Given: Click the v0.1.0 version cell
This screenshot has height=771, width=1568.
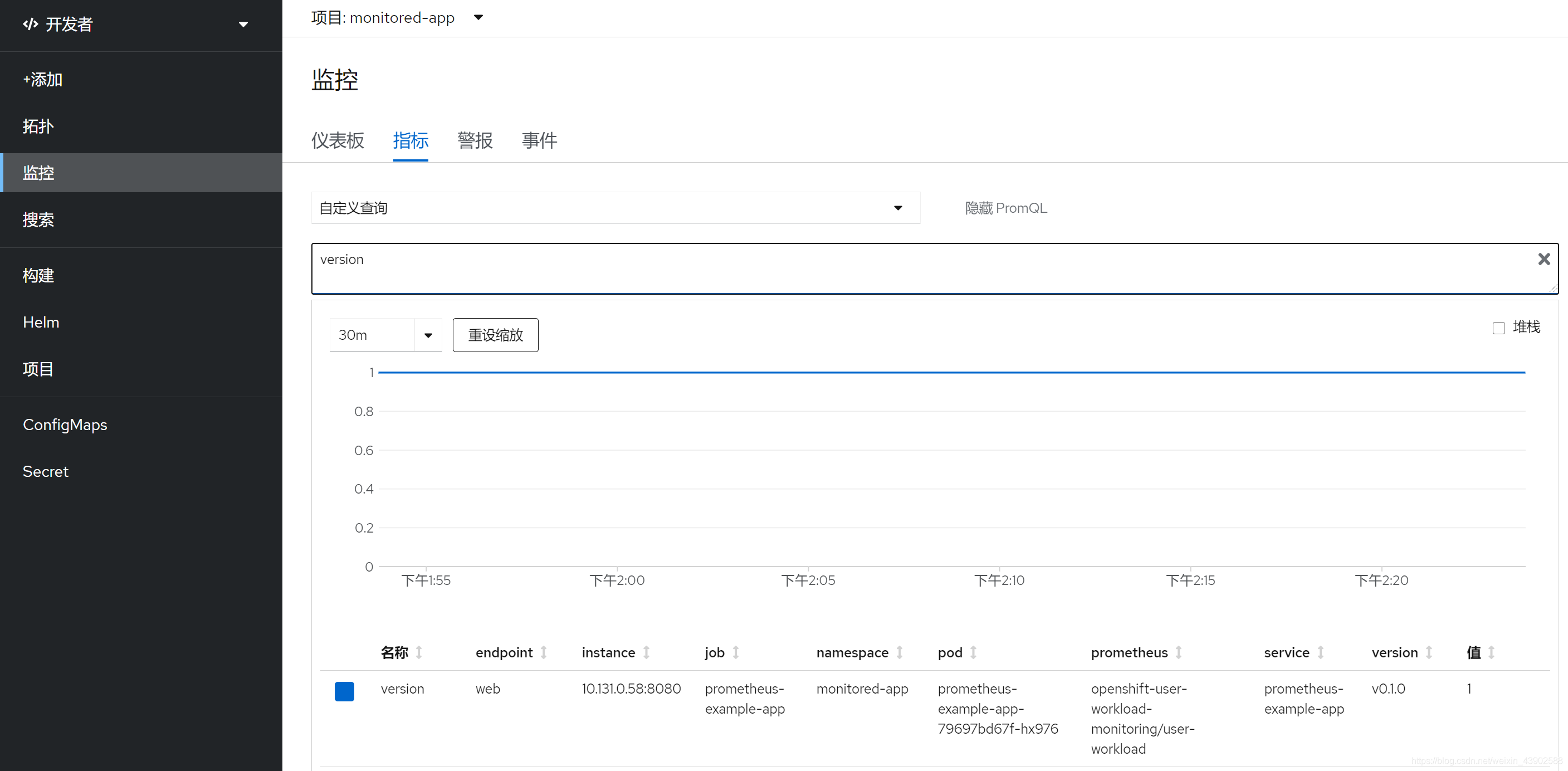Looking at the screenshot, I should pos(1389,689).
